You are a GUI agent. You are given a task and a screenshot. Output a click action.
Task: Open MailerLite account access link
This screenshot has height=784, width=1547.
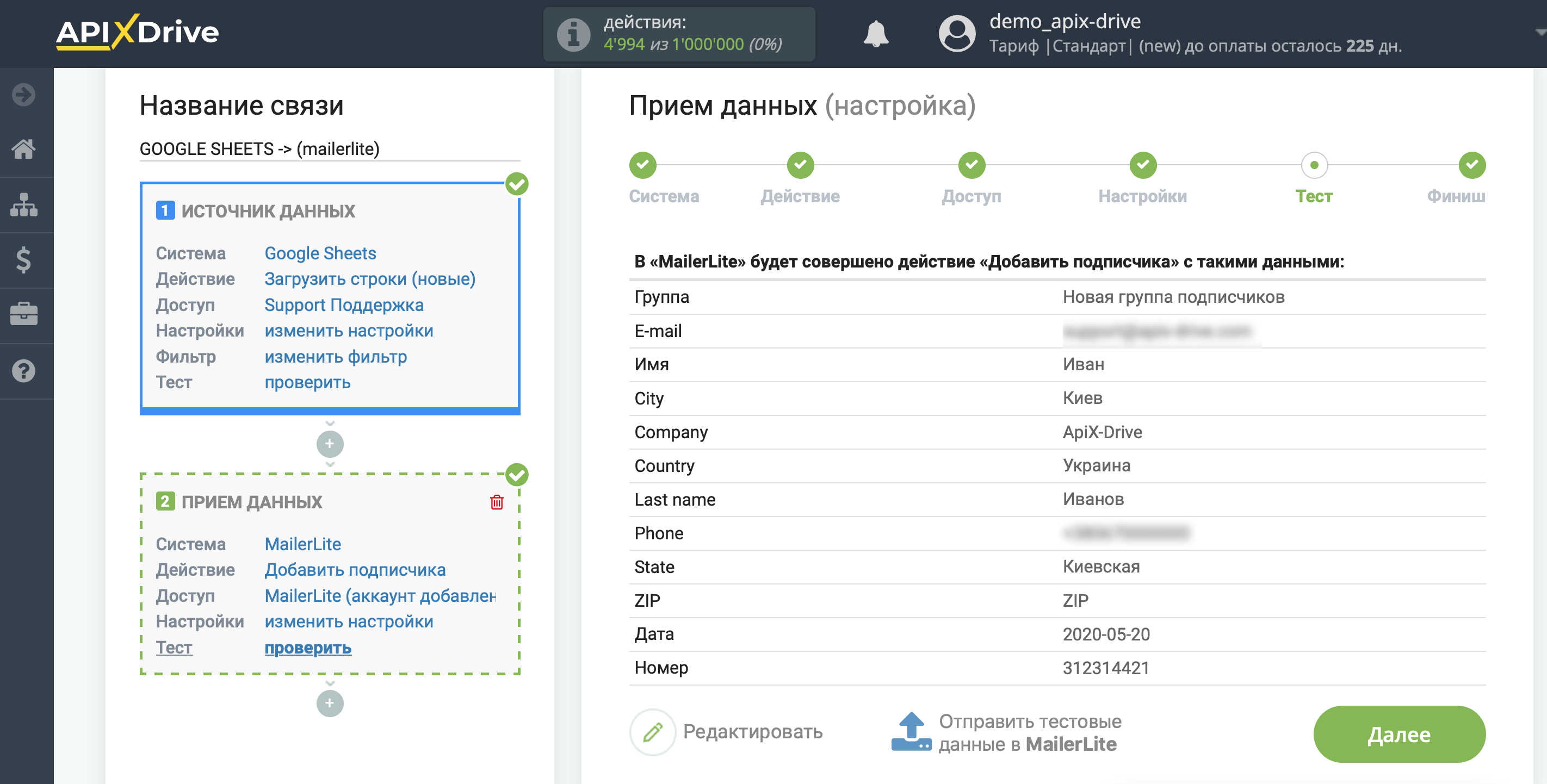(380, 595)
